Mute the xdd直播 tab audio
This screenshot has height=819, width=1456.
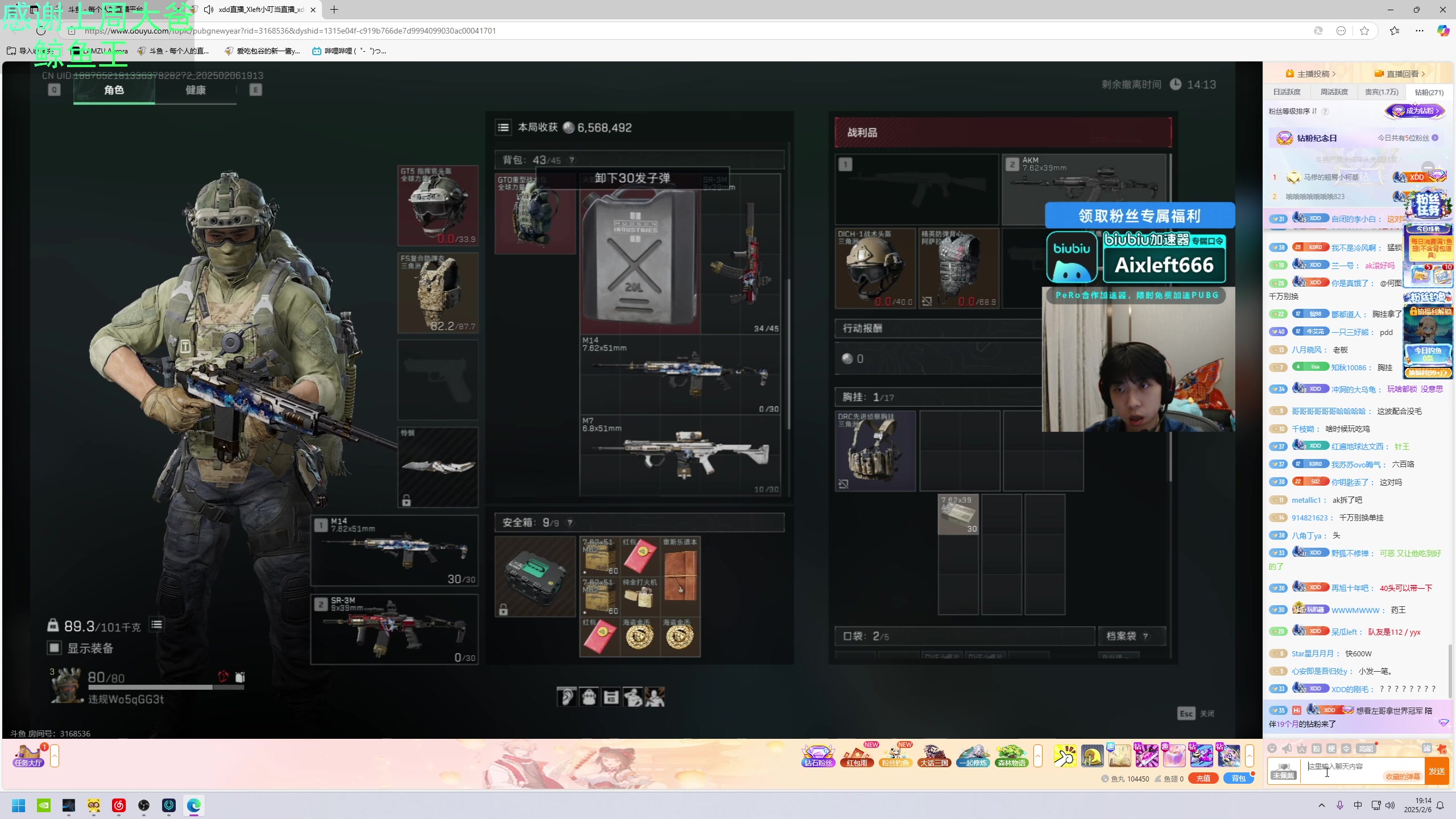pyautogui.click(x=209, y=10)
